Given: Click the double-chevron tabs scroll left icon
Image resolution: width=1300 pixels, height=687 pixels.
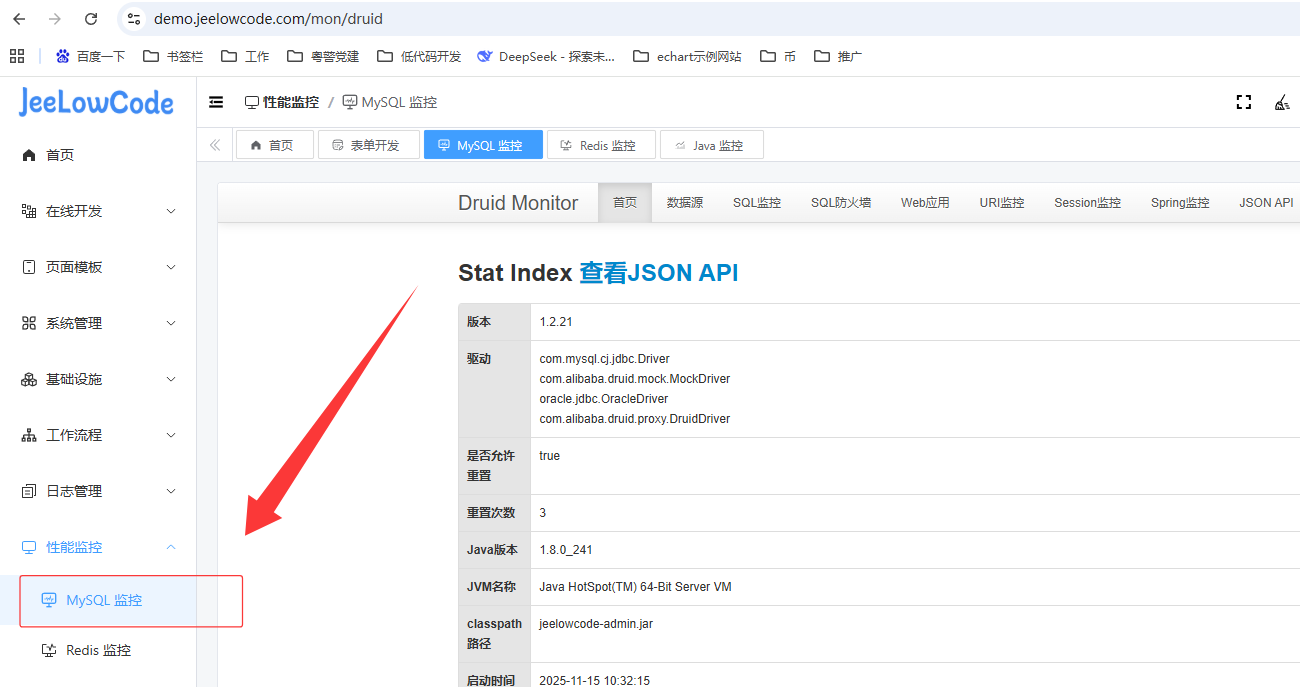Looking at the screenshot, I should 215,145.
